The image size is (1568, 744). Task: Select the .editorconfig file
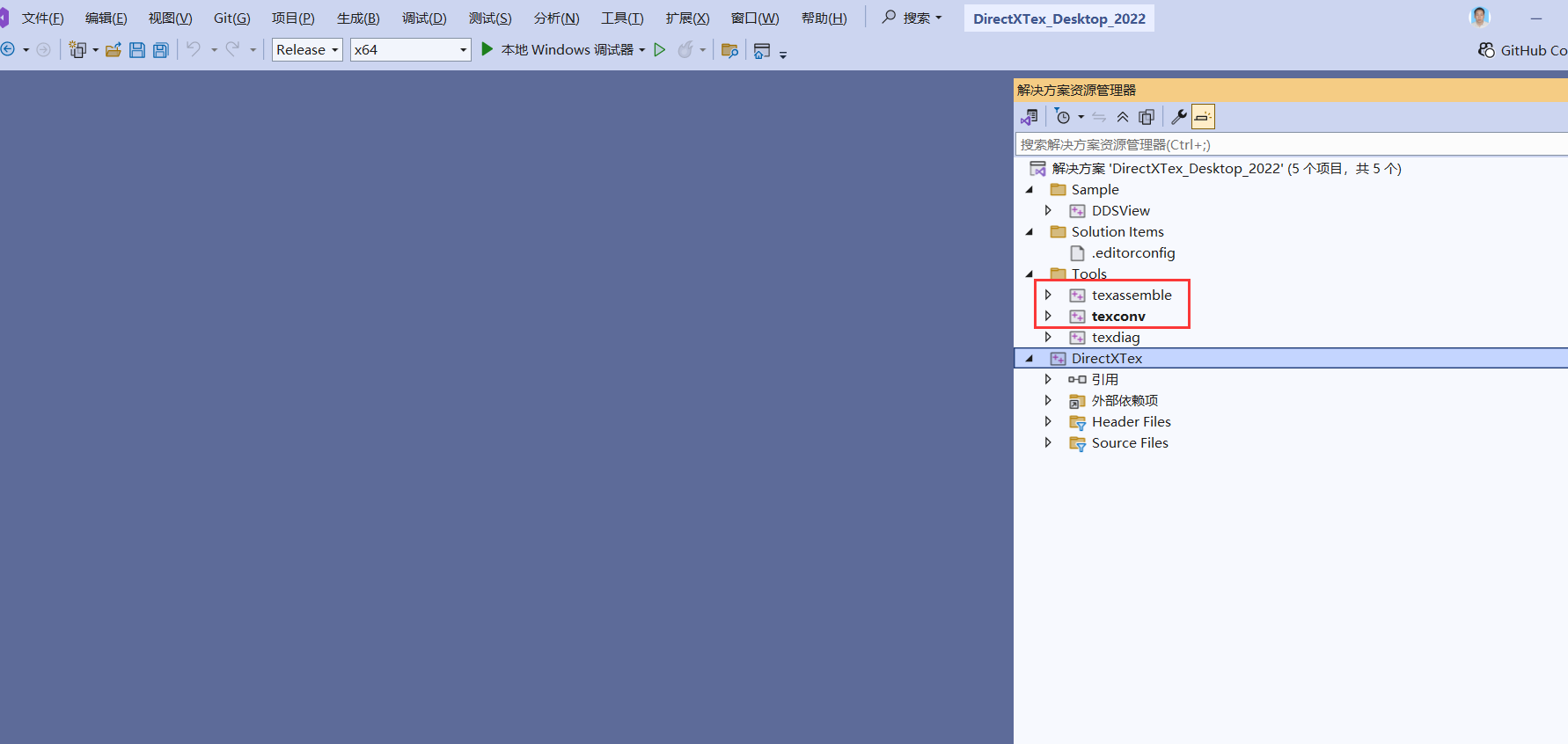point(1133,253)
